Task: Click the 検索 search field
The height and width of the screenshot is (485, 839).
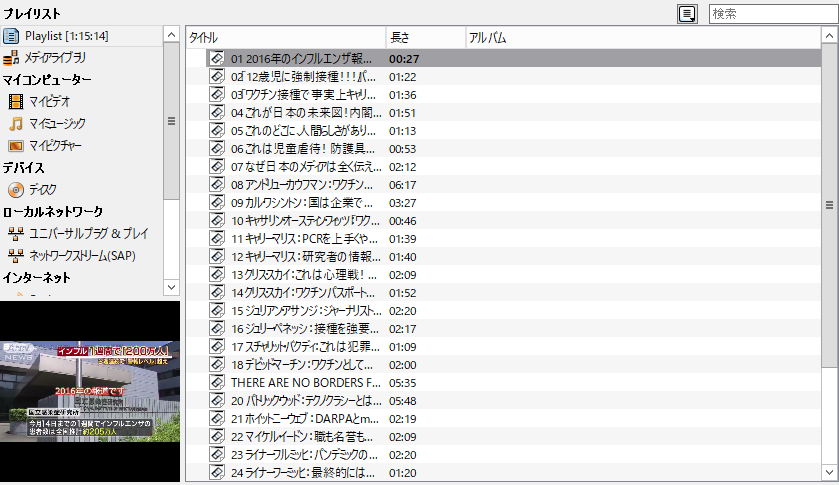Action: tap(772, 13)
